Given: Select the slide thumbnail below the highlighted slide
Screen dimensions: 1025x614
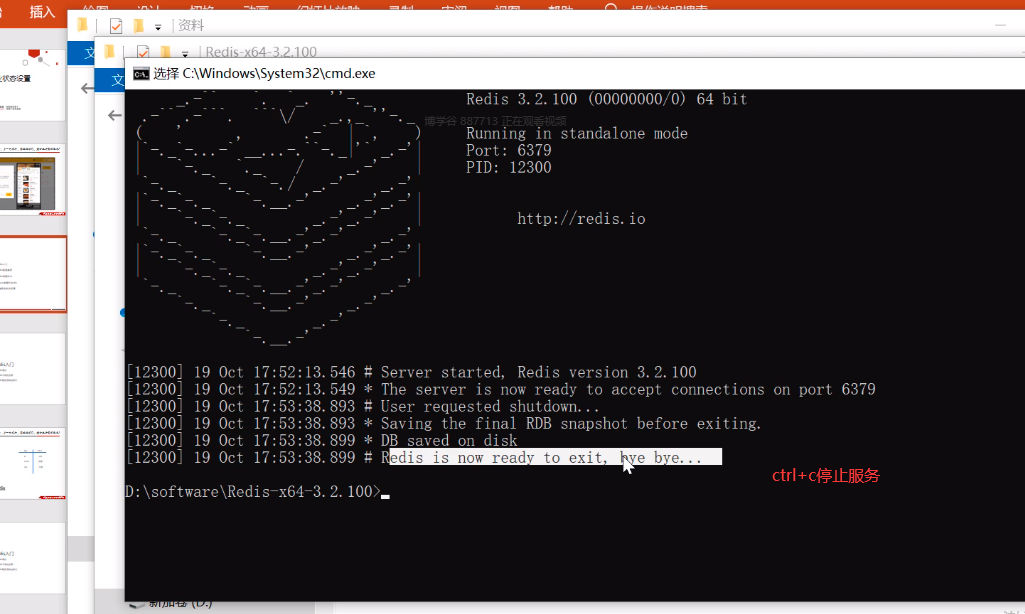Looking at the screenshot, I should 33,369.
